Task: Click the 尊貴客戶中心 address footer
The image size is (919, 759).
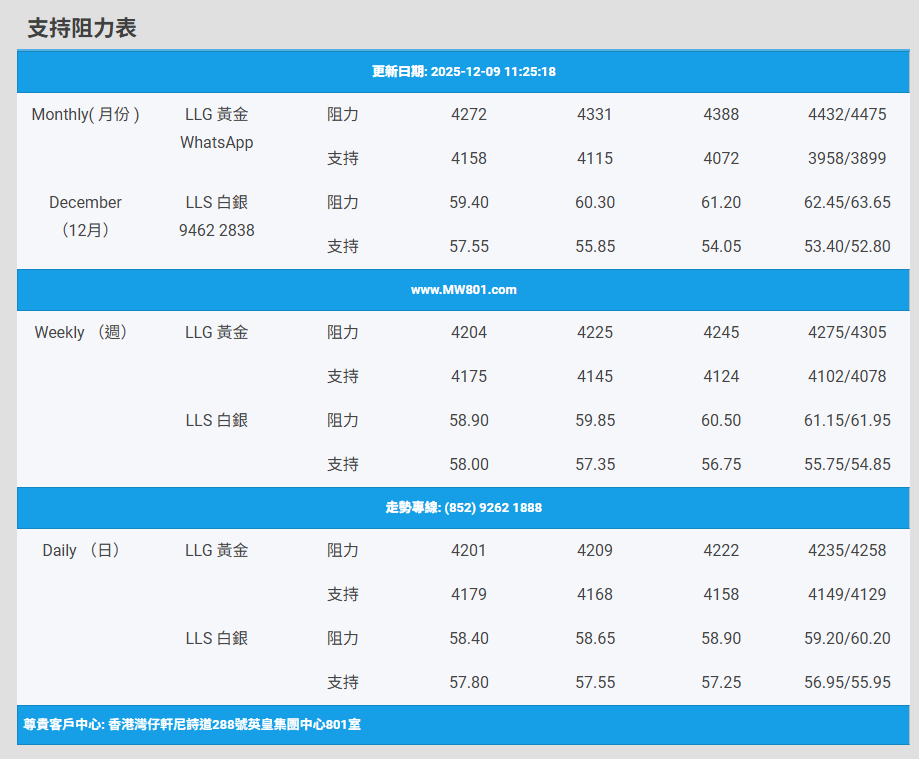Action: (192, 725)
